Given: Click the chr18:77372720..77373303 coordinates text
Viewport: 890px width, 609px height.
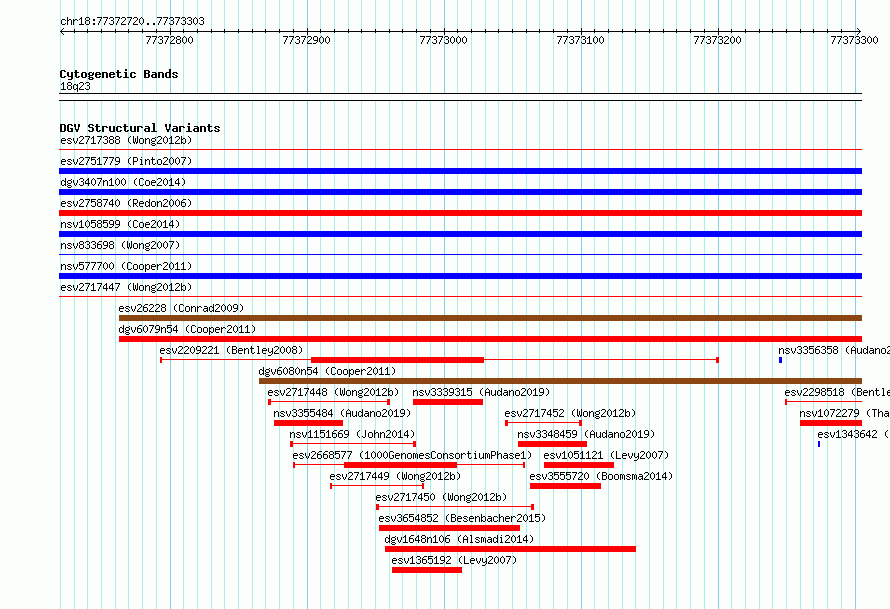Looking at the screenshot, I should [x=132, y=21].
